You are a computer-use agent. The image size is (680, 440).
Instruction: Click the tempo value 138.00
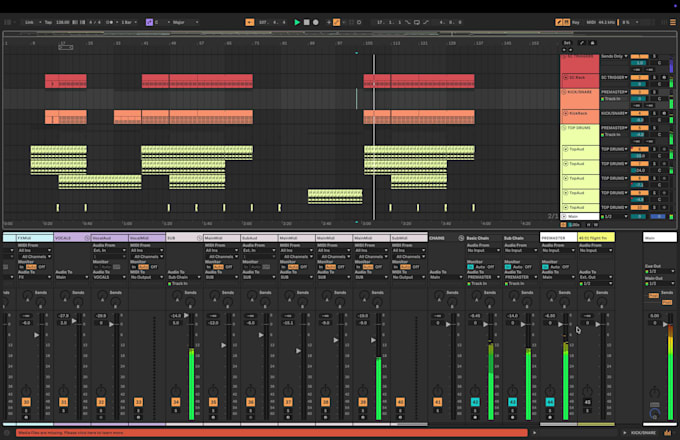click(x=62, y=22)
